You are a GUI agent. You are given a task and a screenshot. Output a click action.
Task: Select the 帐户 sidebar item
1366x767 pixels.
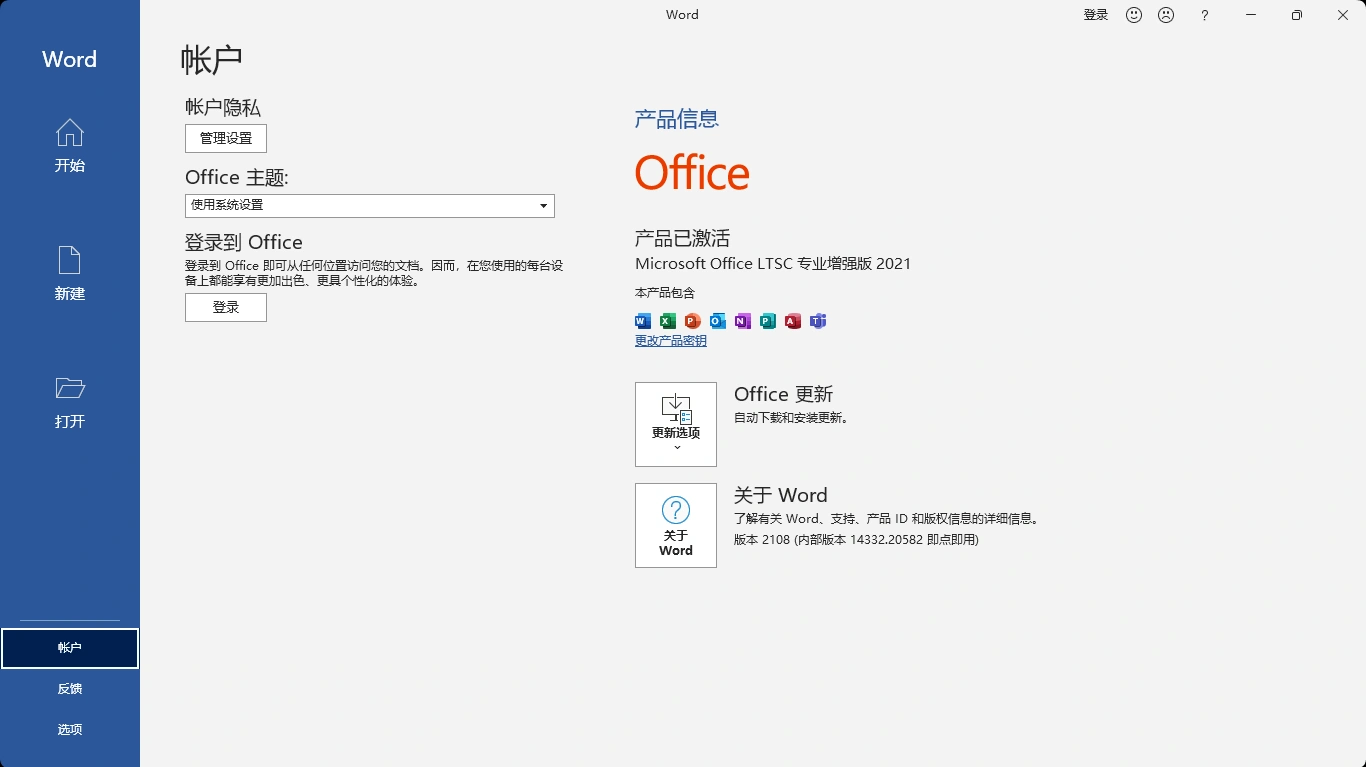(x=70, y=648)
